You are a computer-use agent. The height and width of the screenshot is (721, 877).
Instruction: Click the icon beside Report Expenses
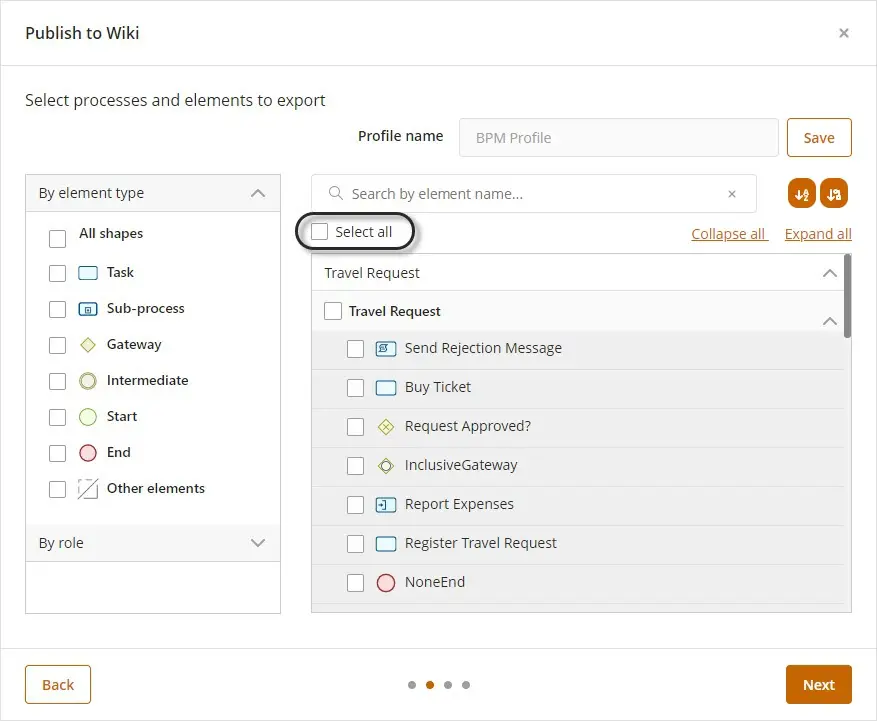(386, 505)
